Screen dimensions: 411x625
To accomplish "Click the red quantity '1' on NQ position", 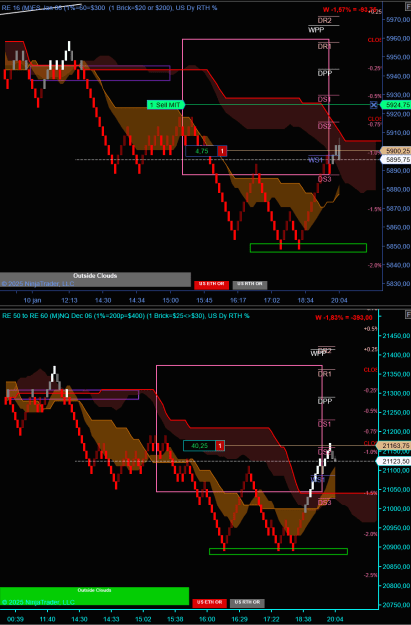I will 220,446.
